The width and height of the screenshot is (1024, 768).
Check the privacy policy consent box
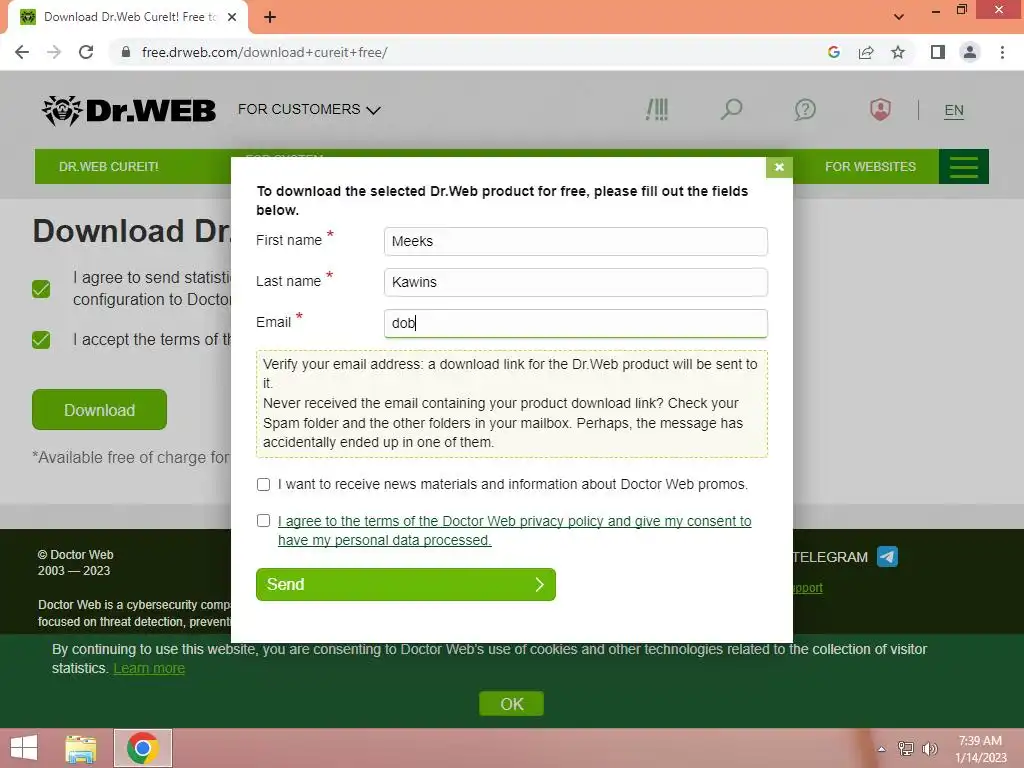(263, 520)
